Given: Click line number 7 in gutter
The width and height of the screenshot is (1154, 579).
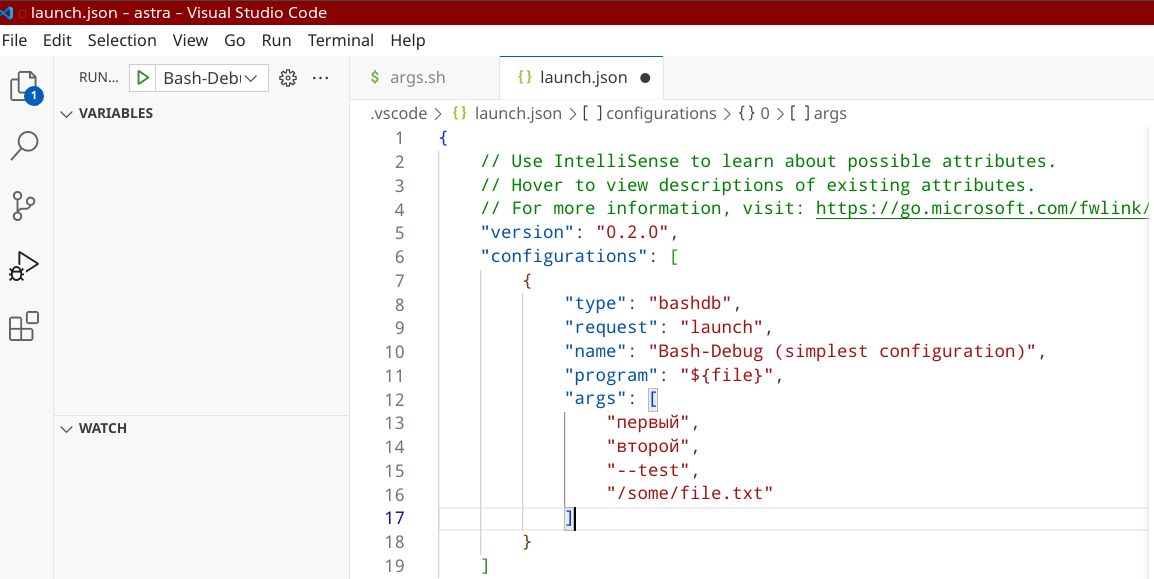Looking at the screenshot, I should click(400, 281).
